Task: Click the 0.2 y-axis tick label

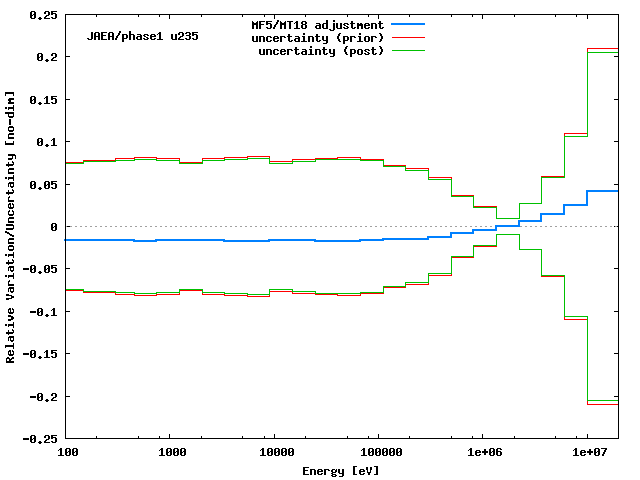Action: tap(46, 57)
